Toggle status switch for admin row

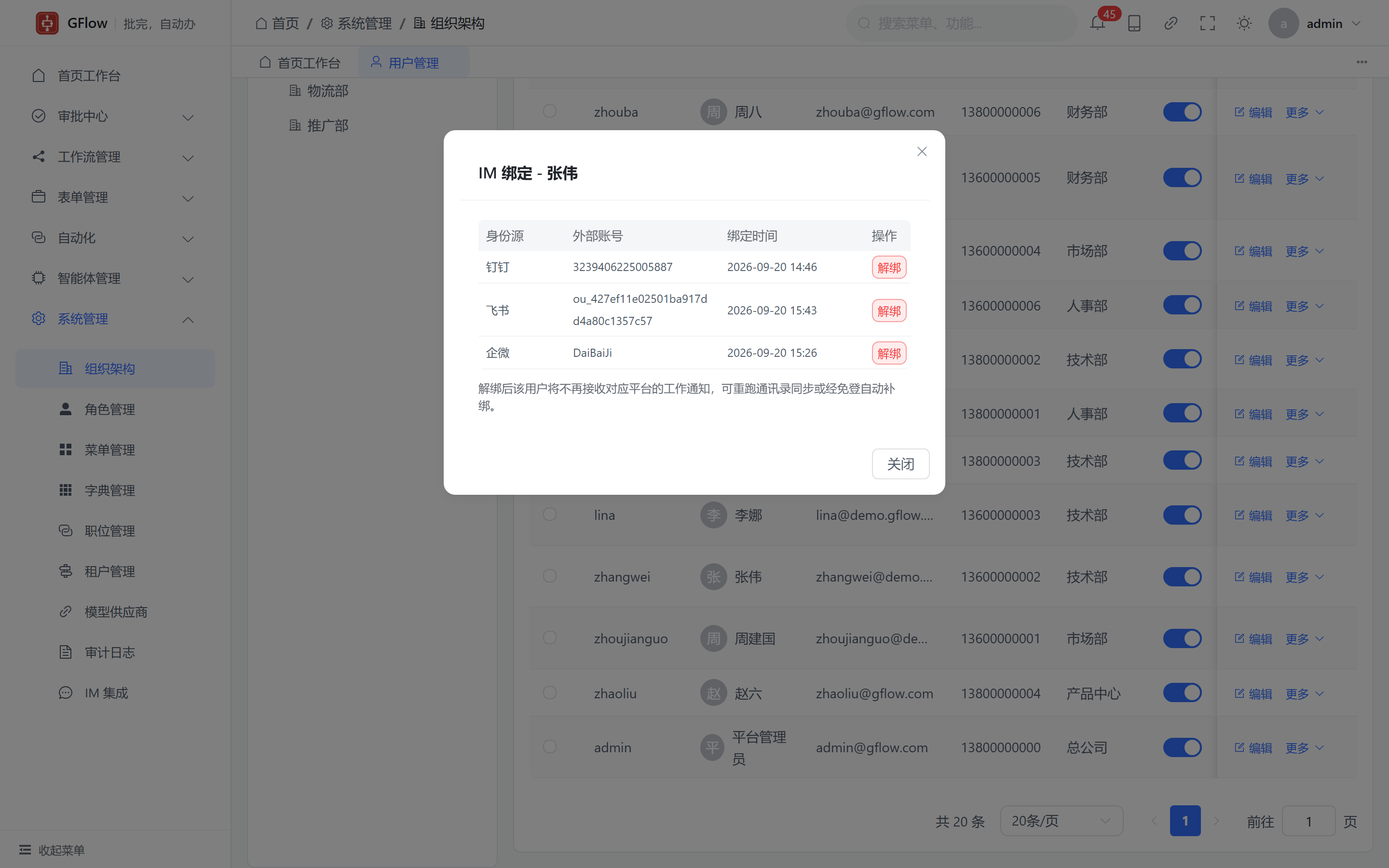[x=1183, y=747]
